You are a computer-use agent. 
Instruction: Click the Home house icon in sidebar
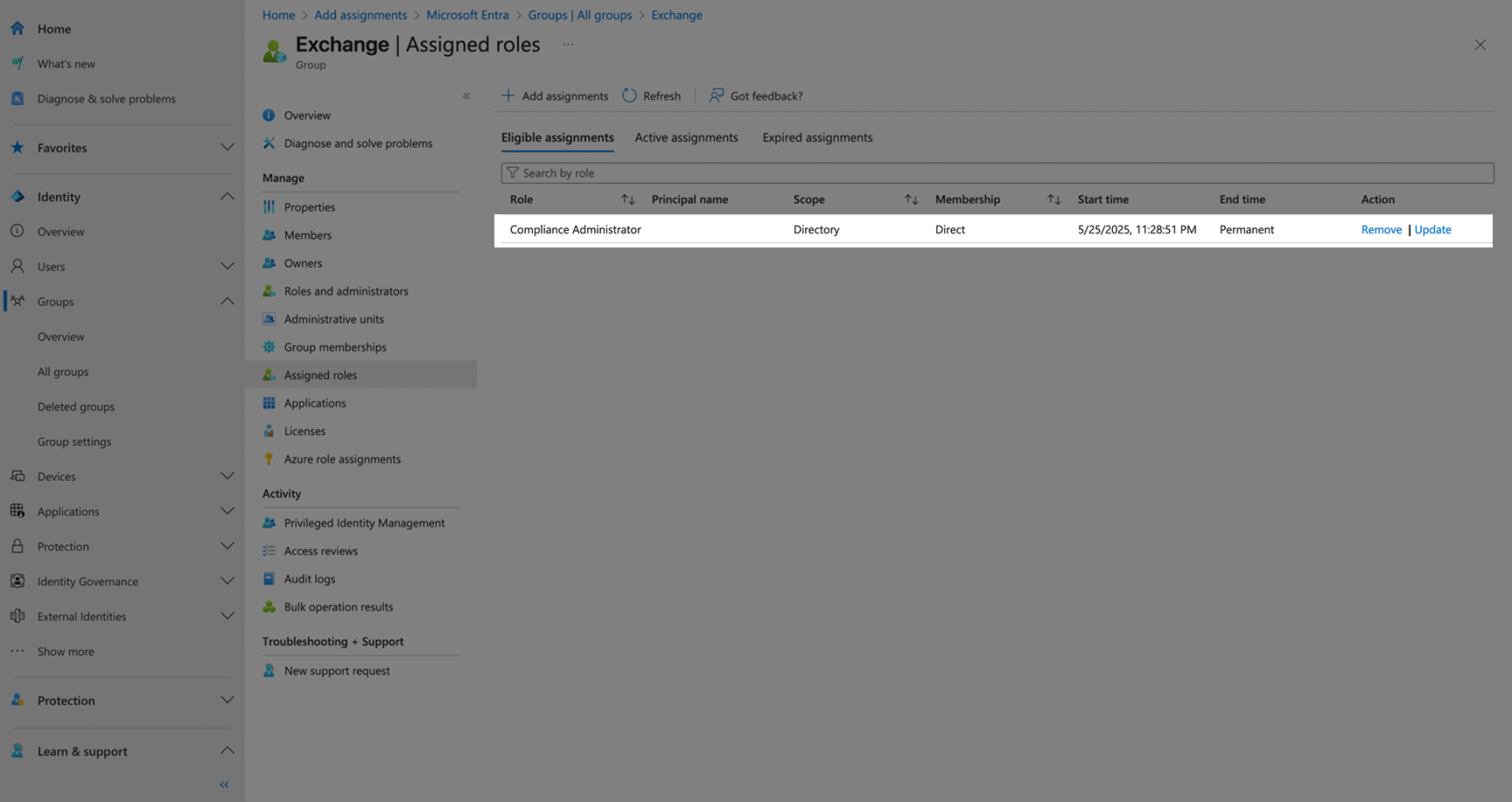click(17, 29)
